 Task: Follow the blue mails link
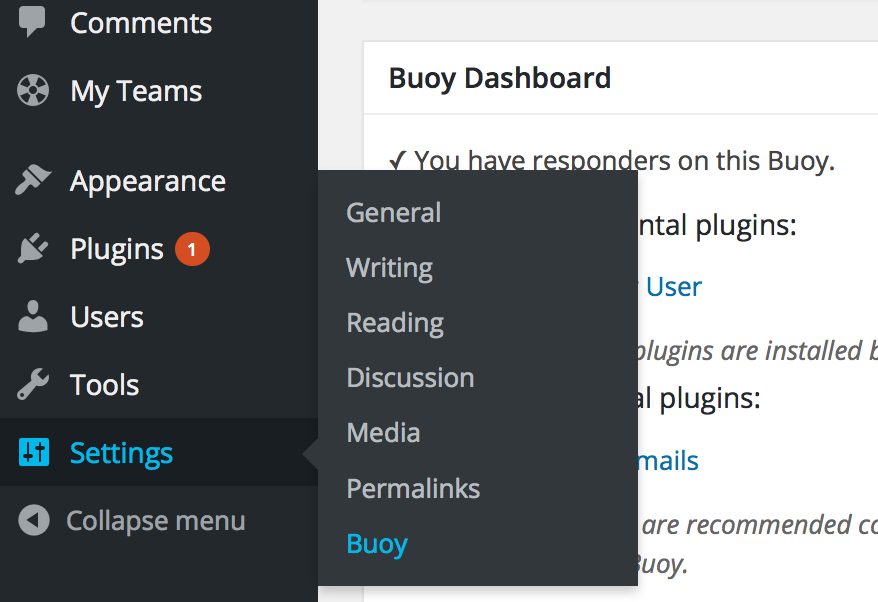668,460
